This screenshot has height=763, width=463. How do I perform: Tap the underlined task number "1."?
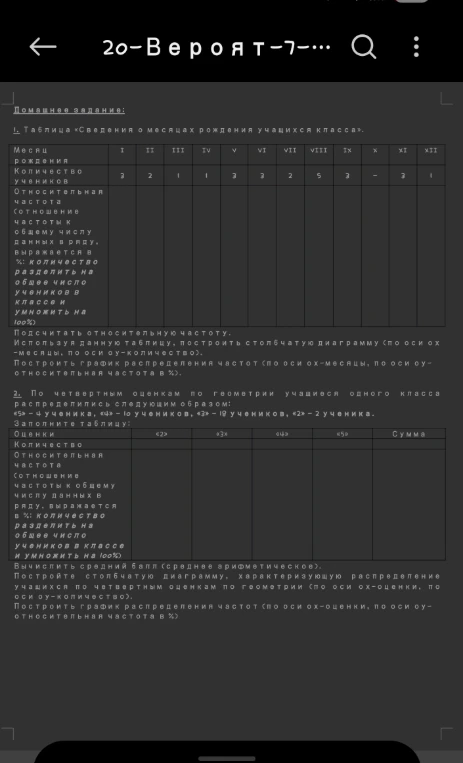coord(17,130)
